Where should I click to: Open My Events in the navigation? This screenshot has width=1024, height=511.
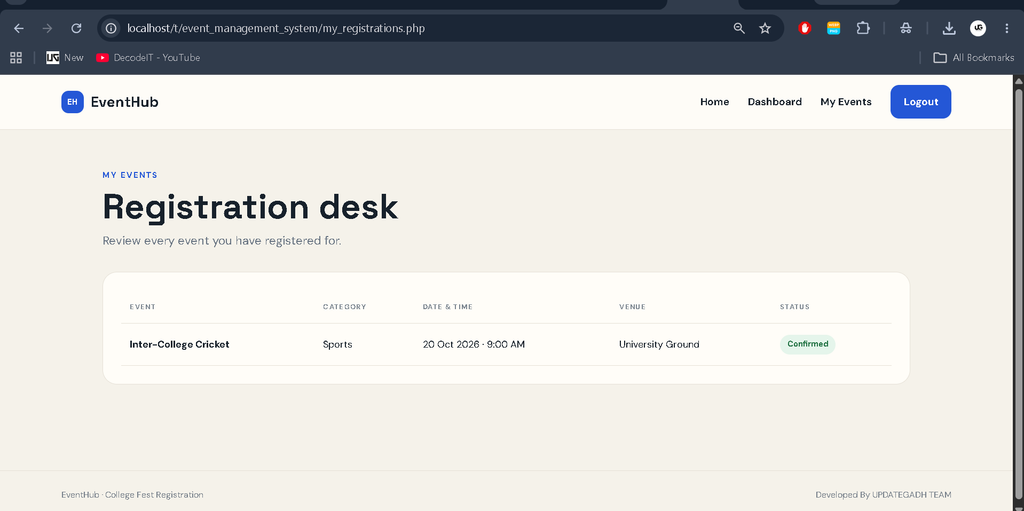[x=846, y=102]
